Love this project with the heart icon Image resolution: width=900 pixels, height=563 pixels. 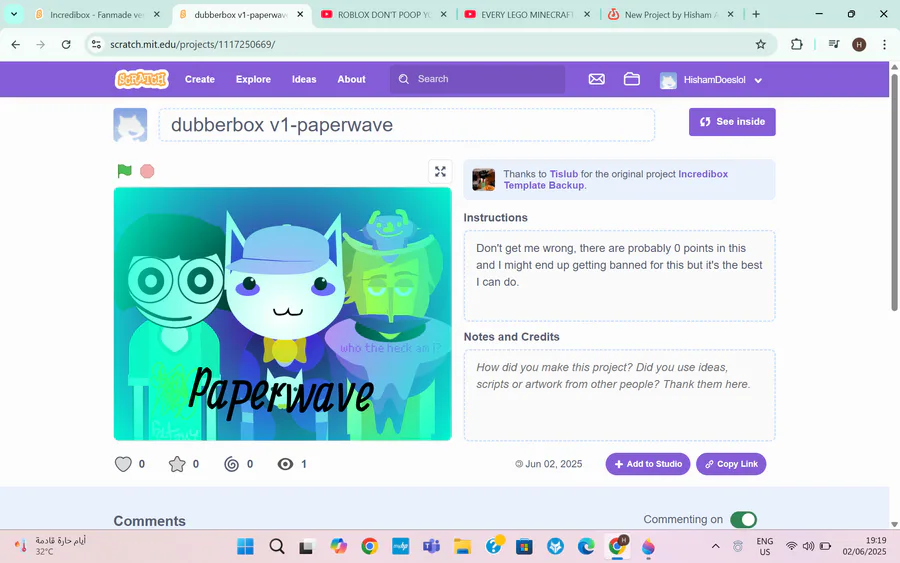click(x=123, y=464)
